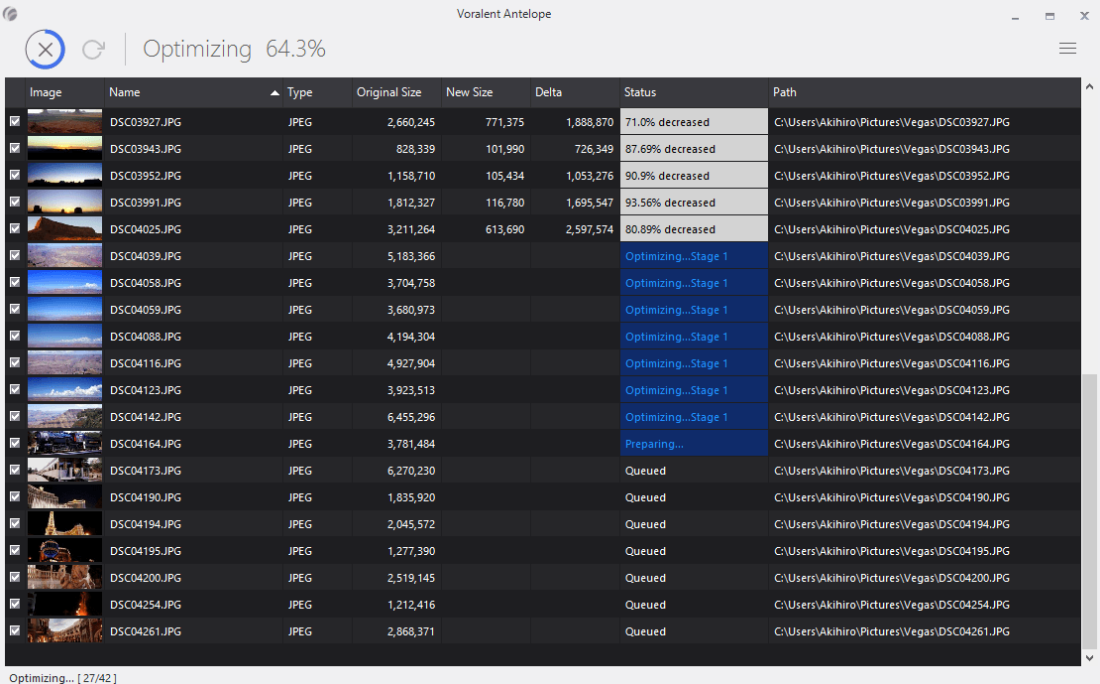Screen dimensions: 1100x684
Task: Sort by the Delta column header
Action: (548, 92)
